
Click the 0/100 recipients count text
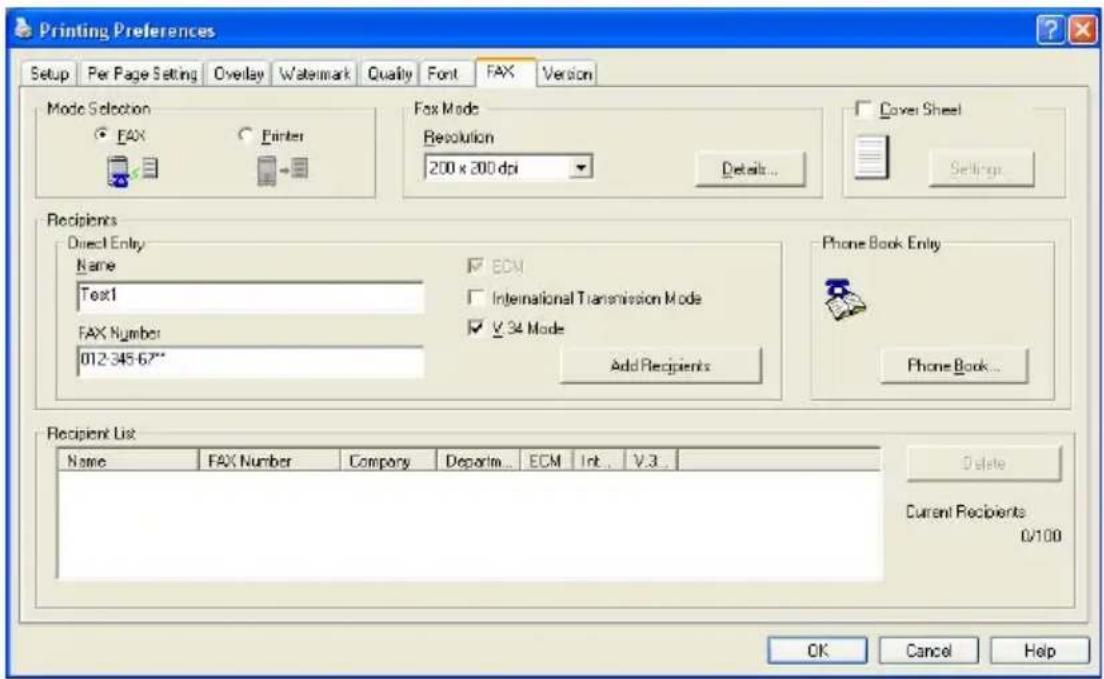1041,537
